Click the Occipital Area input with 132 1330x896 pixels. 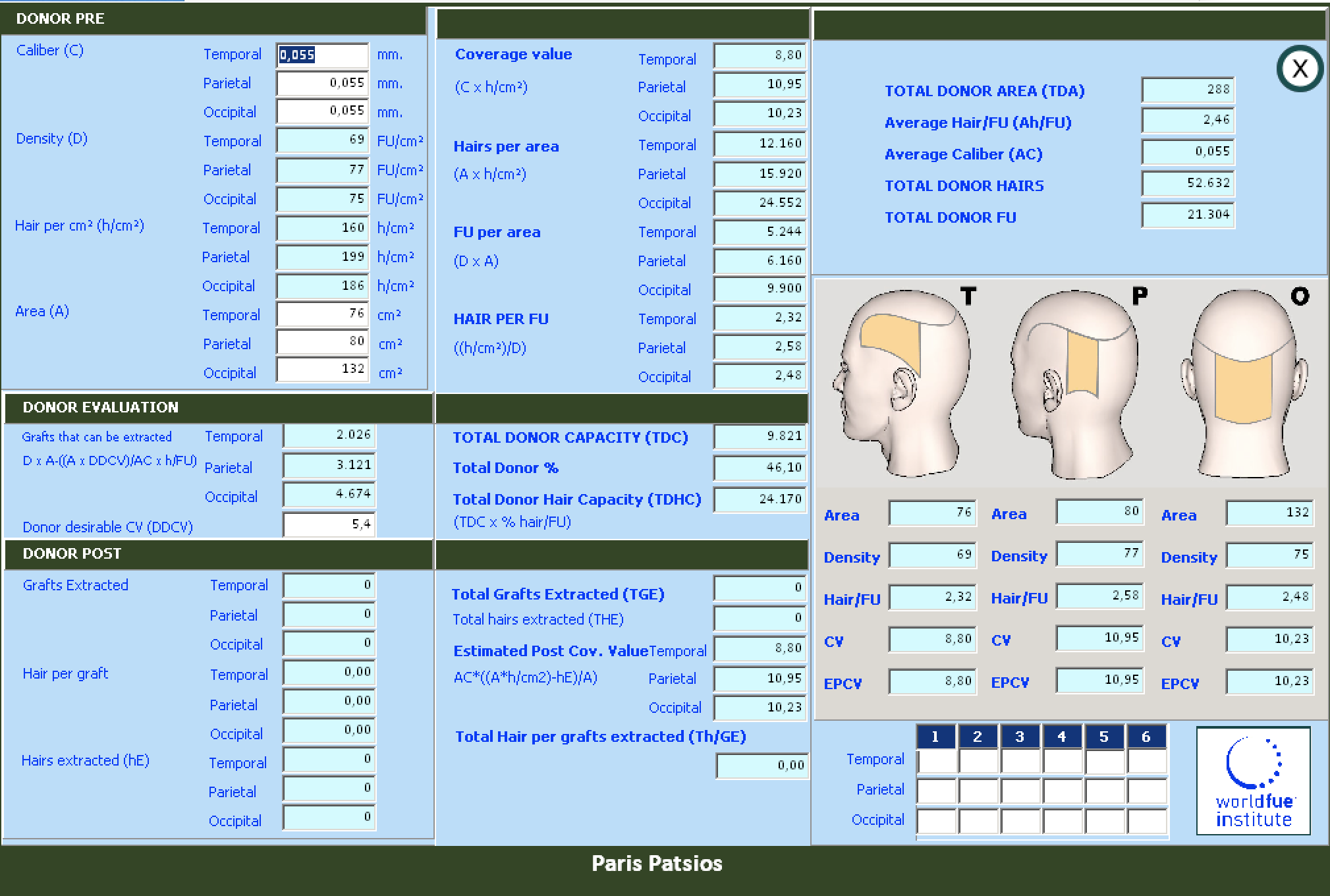[322, 370]
